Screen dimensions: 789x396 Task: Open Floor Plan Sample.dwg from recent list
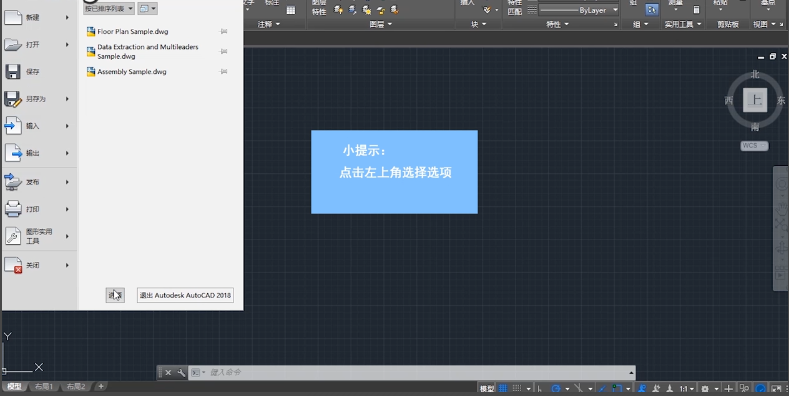pyautogui.click(x=133, y=31)
